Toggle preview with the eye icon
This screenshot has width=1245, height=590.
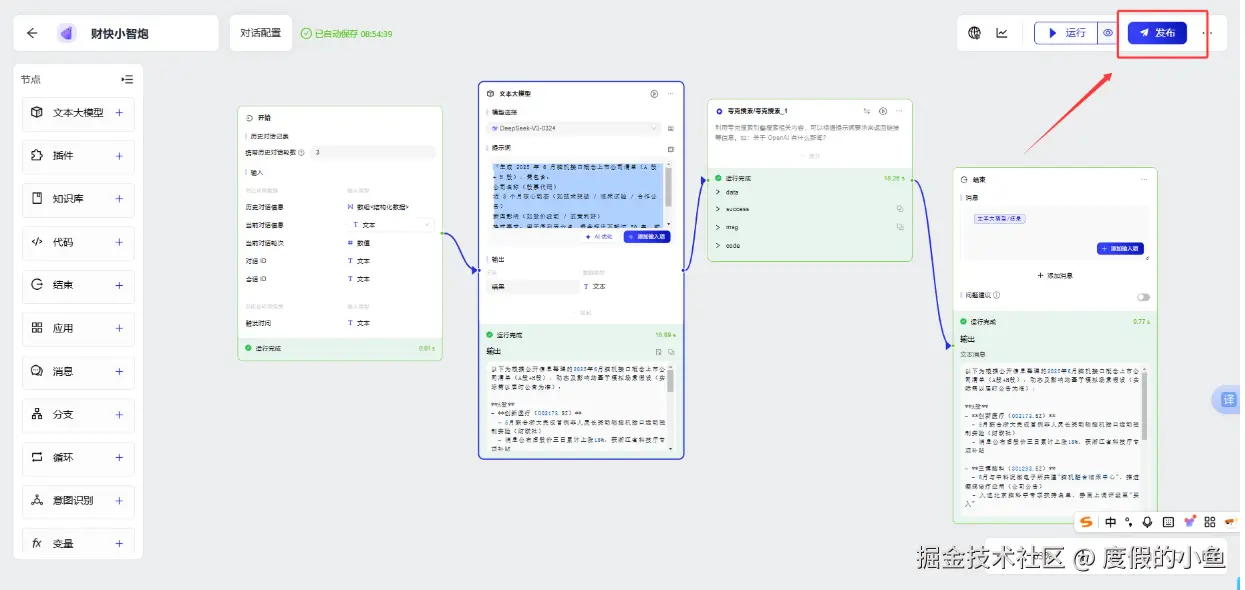(1108, 33)
